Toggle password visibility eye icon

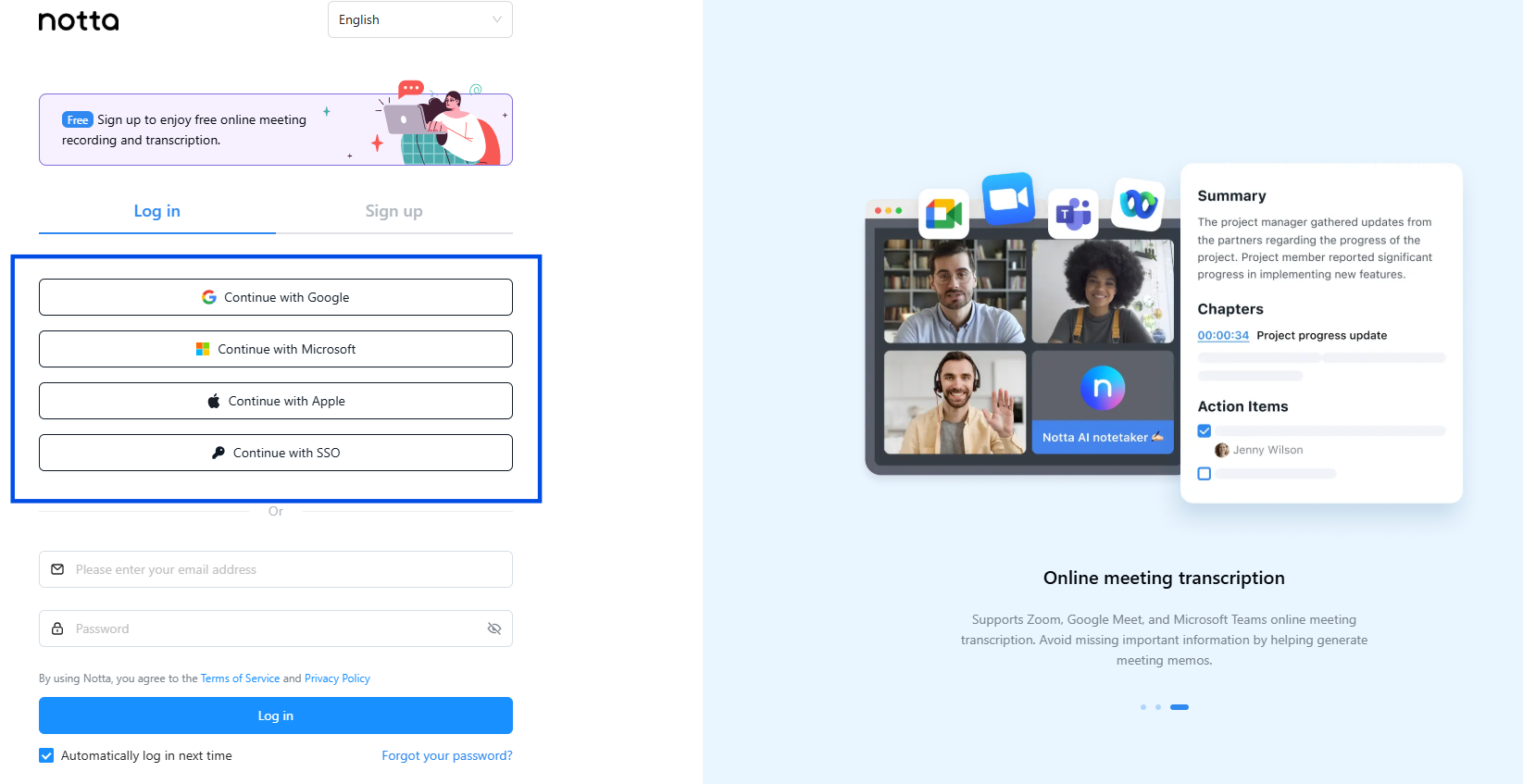point(494,628)
